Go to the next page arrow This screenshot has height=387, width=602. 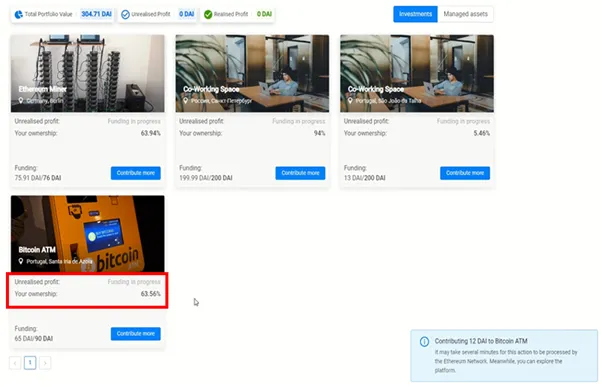[45, 363]
